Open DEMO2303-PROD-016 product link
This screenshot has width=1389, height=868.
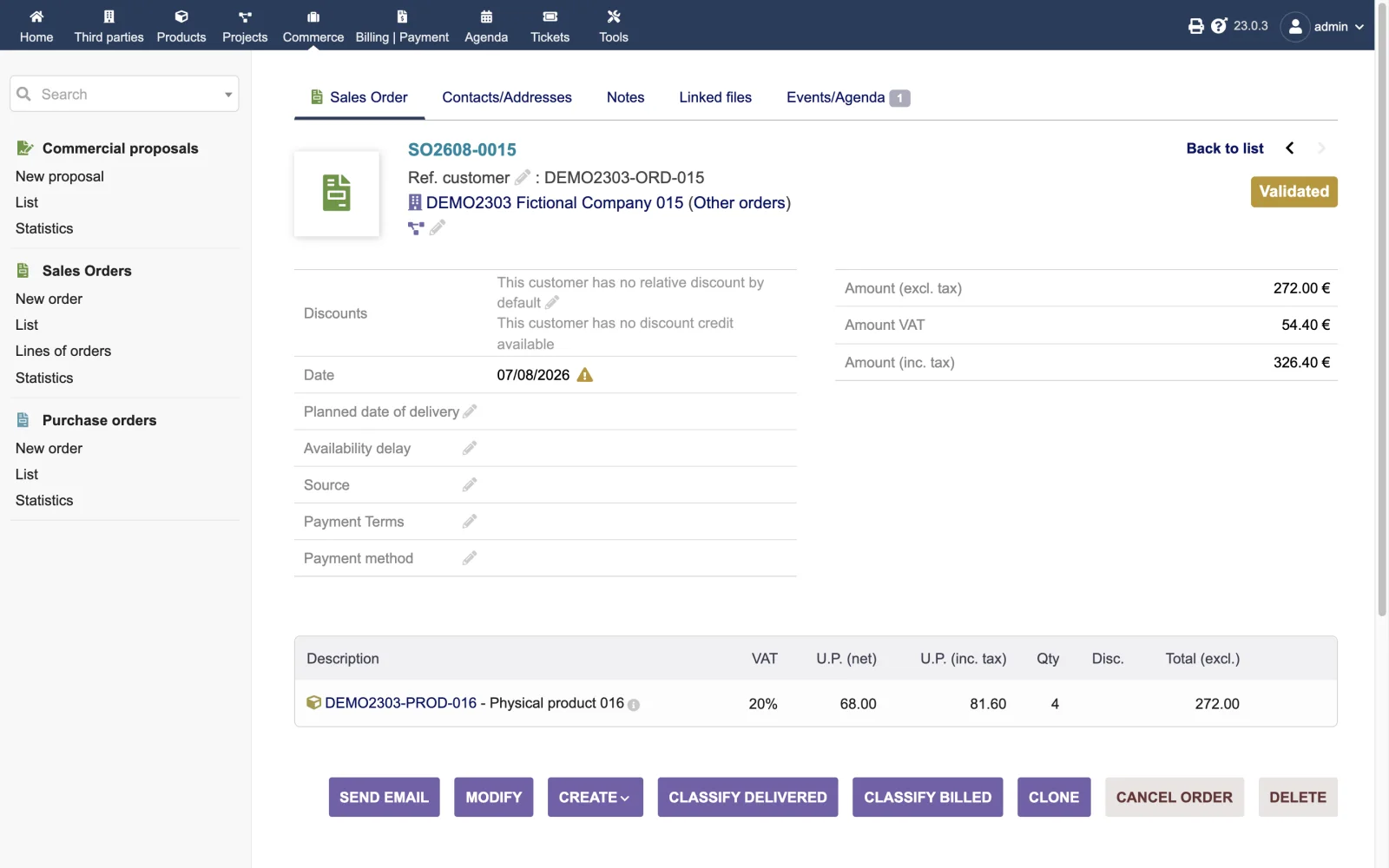400,703
